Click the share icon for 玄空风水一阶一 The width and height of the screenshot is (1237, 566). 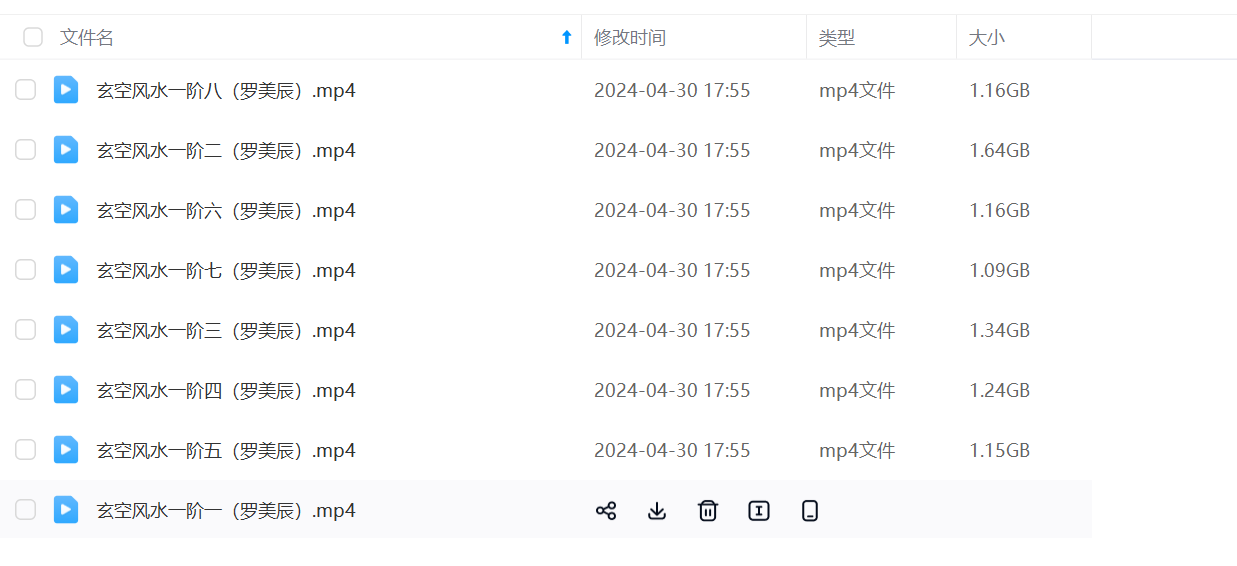point(605,511)
